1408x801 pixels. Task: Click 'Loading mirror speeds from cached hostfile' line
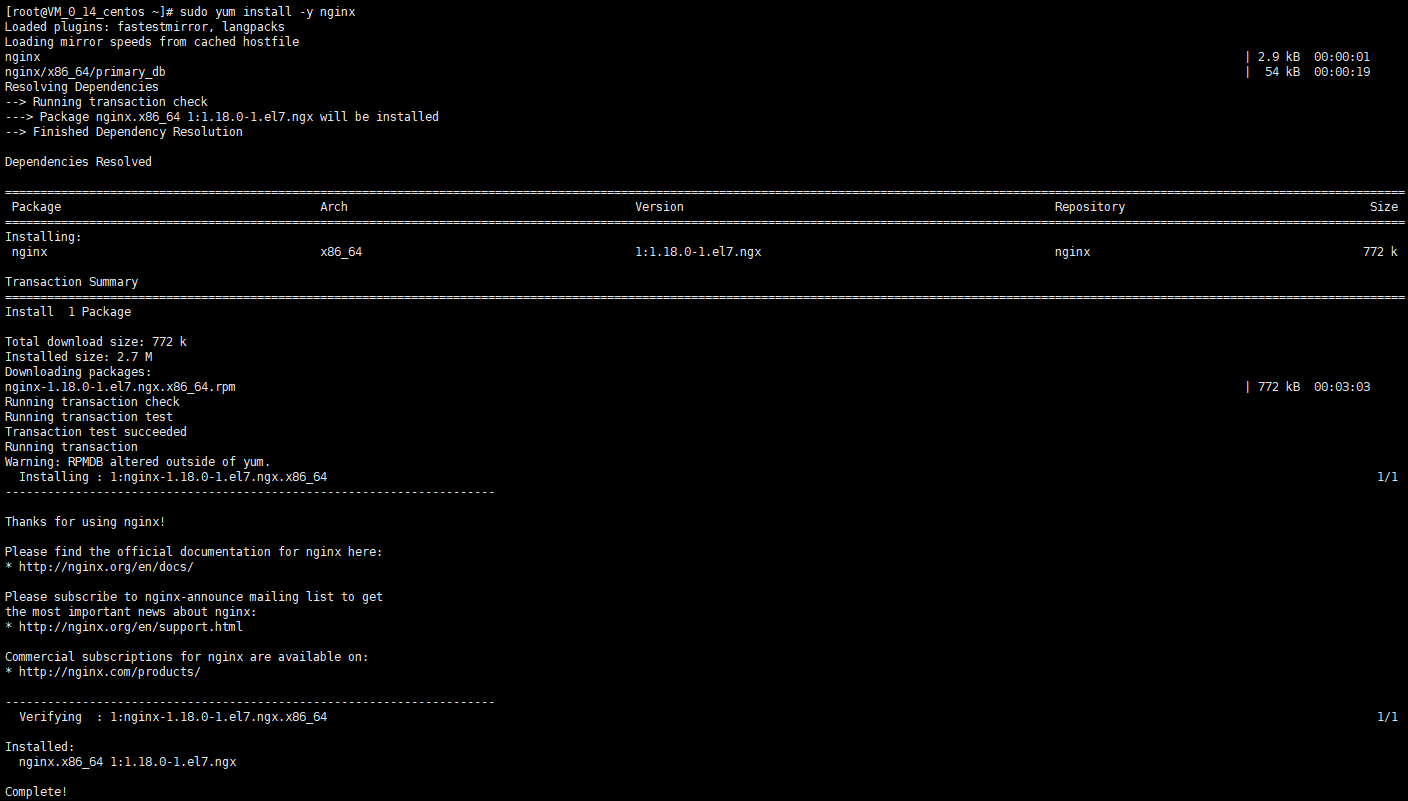pos(152,42)
